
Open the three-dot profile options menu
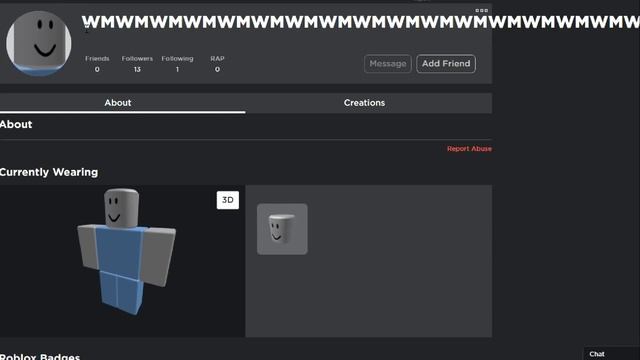pyautogui.click(x=482, y=11)
